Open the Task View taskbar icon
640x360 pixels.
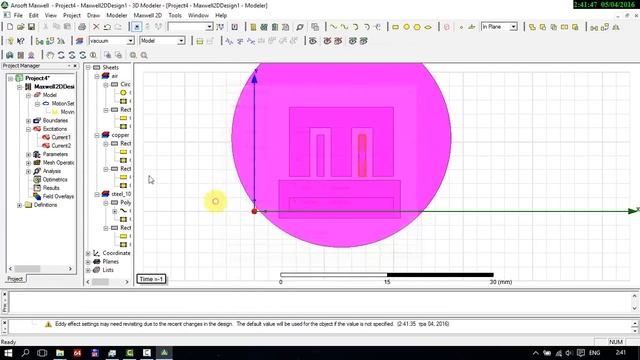42,353
